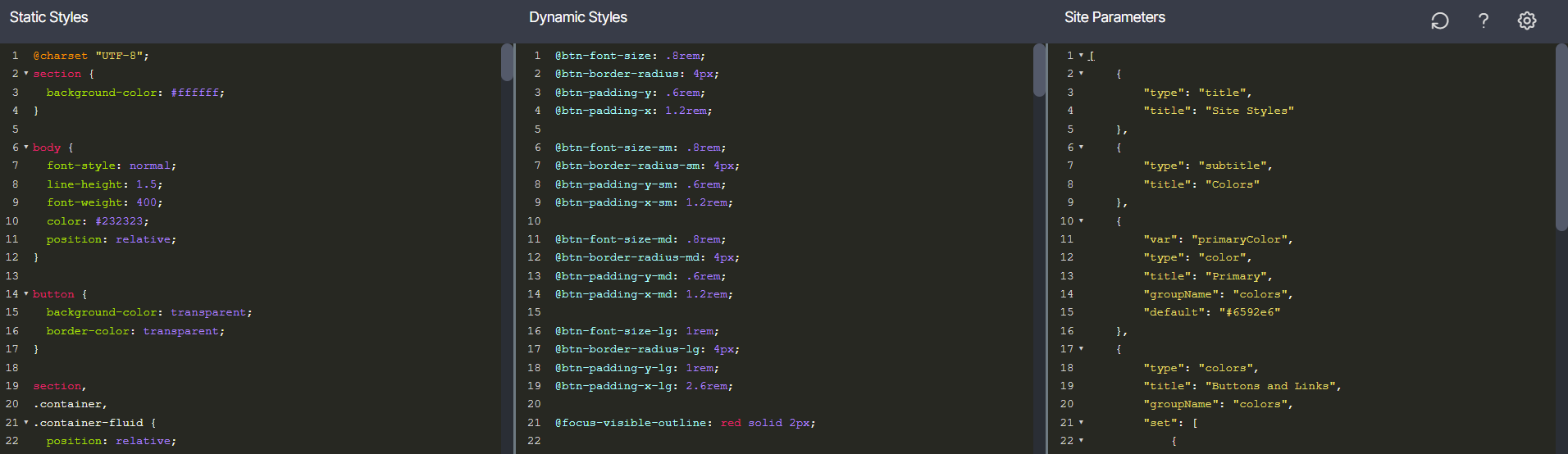Image resolution: width=1568 pixels, height=454 pixels.
Task: Collapse the JSON array fold arrow on line 1
Action: pos(1081,56)
